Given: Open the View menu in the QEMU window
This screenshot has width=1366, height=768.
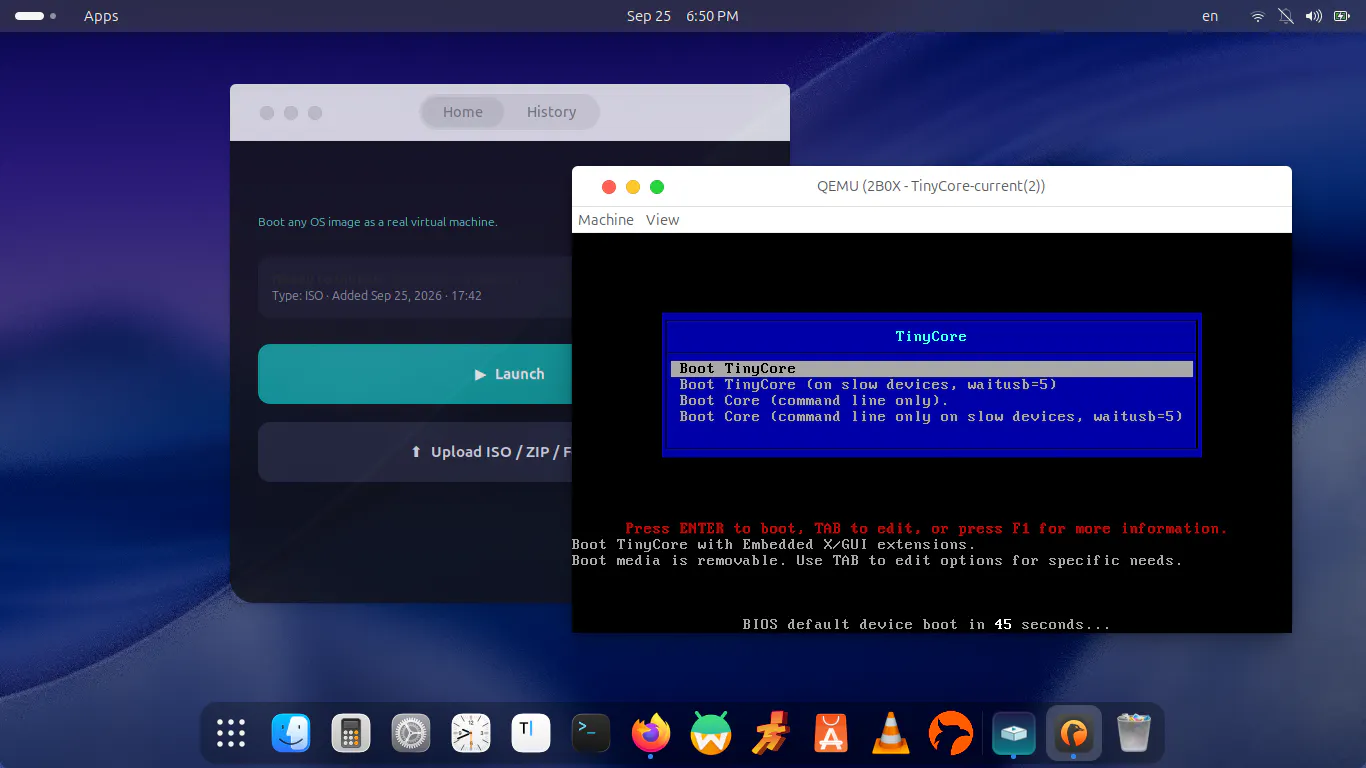Looking at the screenshot, I should tap(662, 220).
